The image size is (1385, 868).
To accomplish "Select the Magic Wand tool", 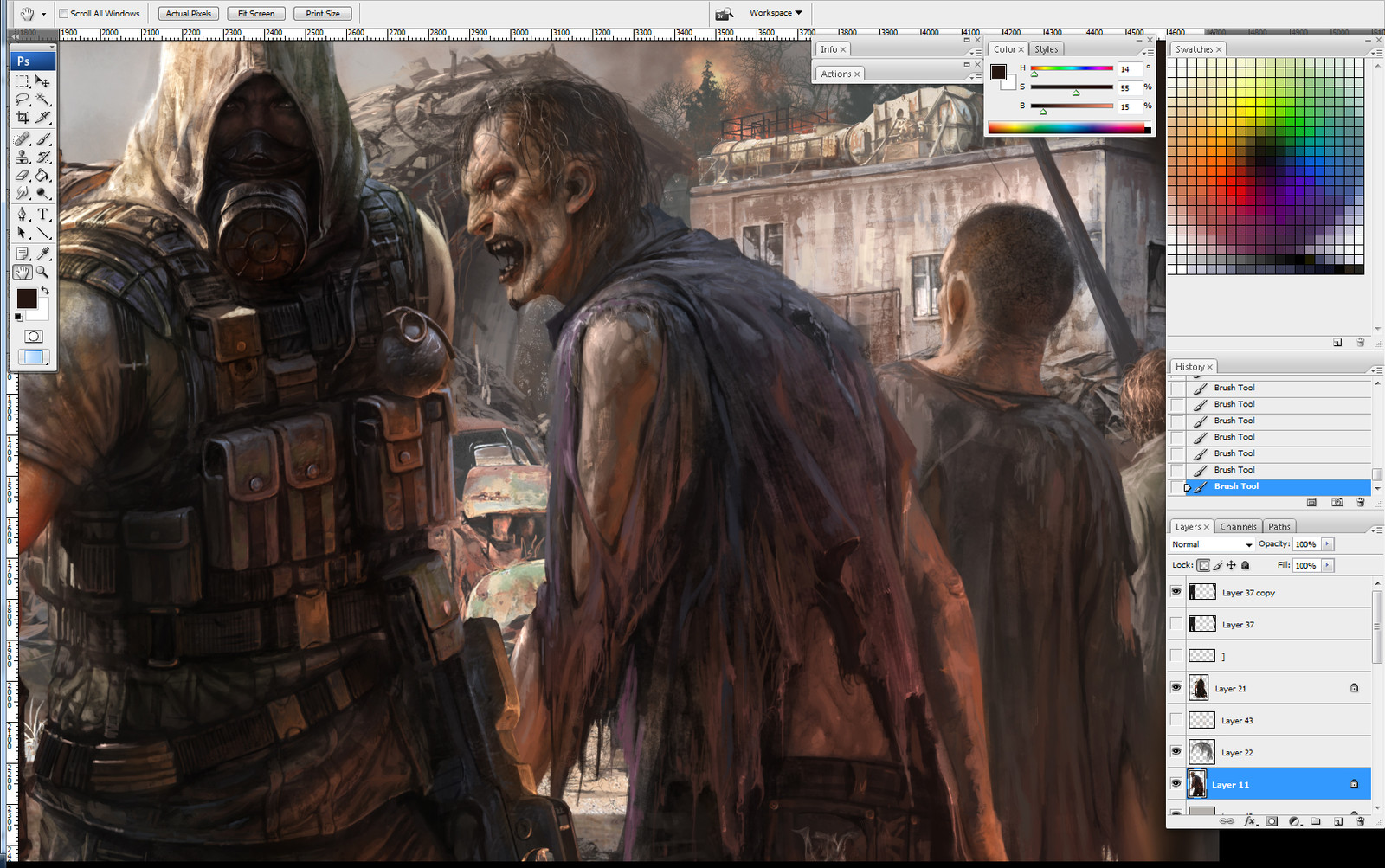I will pos(42,100).
